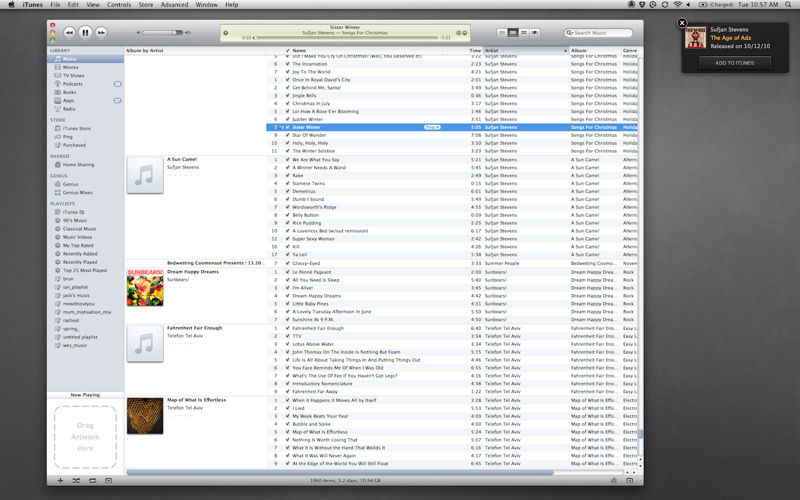The height and width of the screenshot is (500, 800).
Task: Sort by the Time column header
Action: pos(475,51)
